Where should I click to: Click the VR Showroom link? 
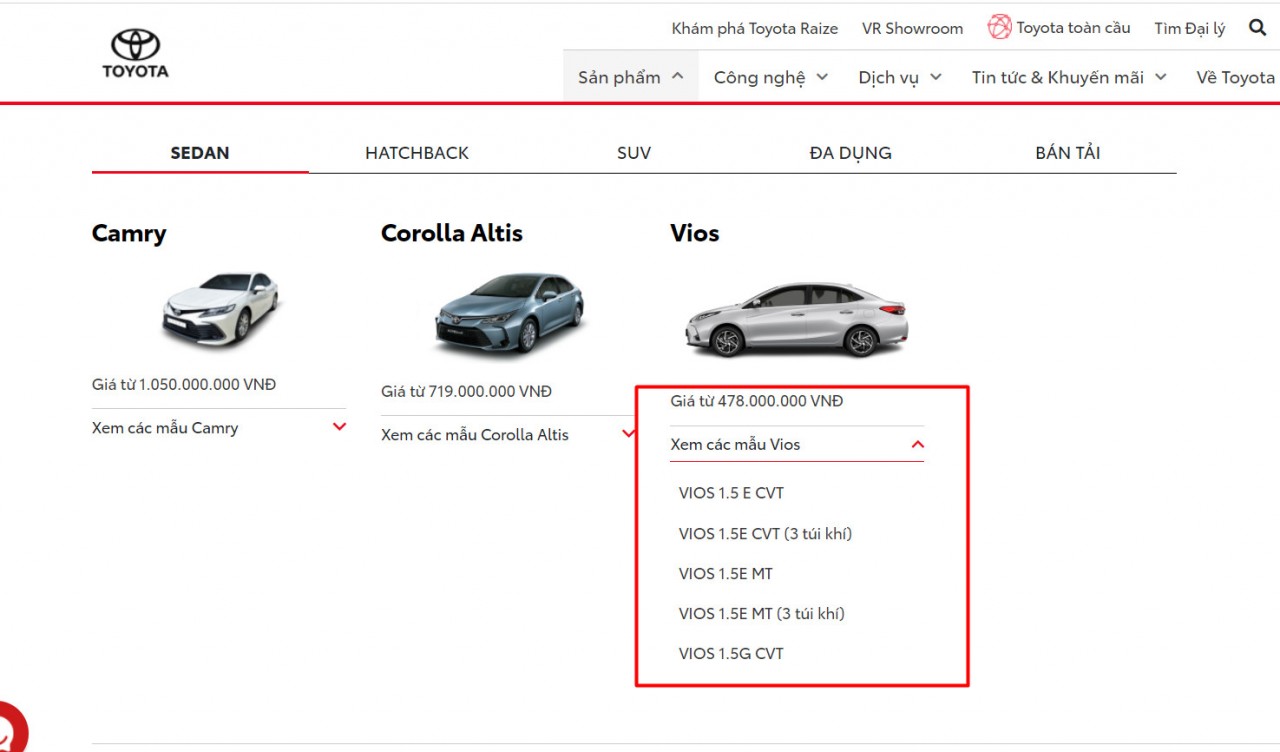click(x=911, y=28)
